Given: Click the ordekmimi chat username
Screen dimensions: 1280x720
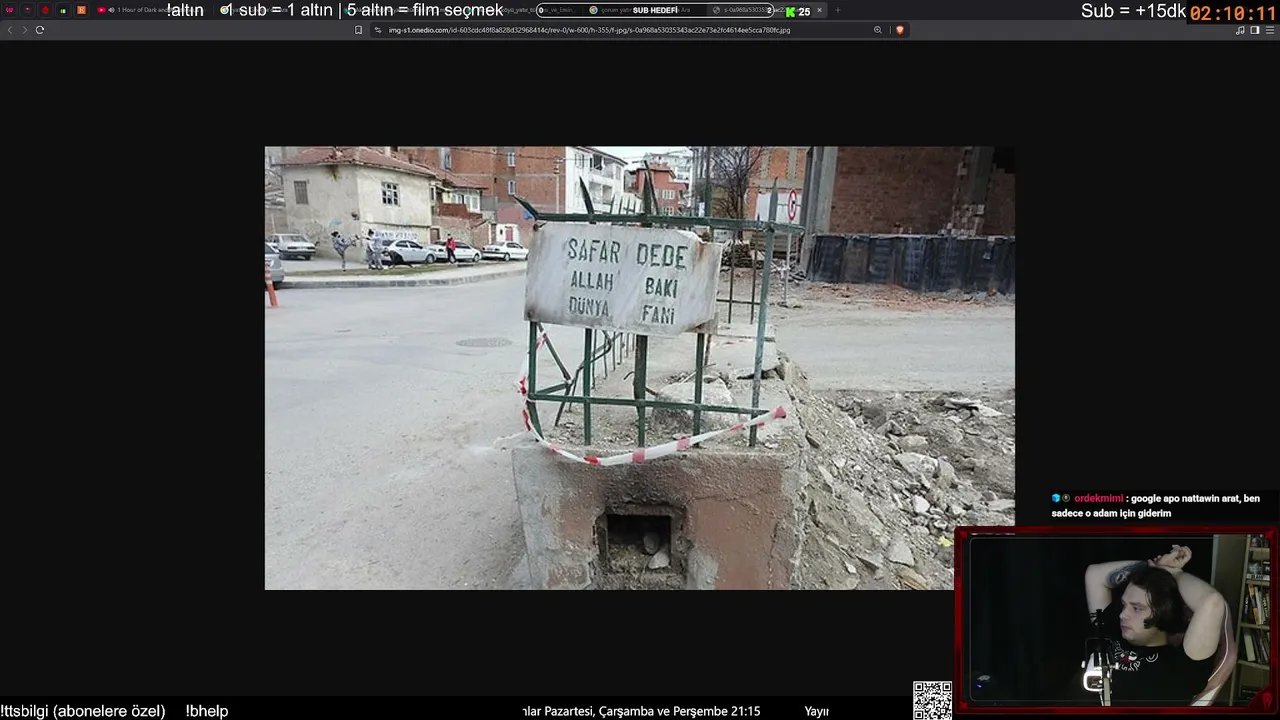Looking at the screenshot, I should 1098,498.
